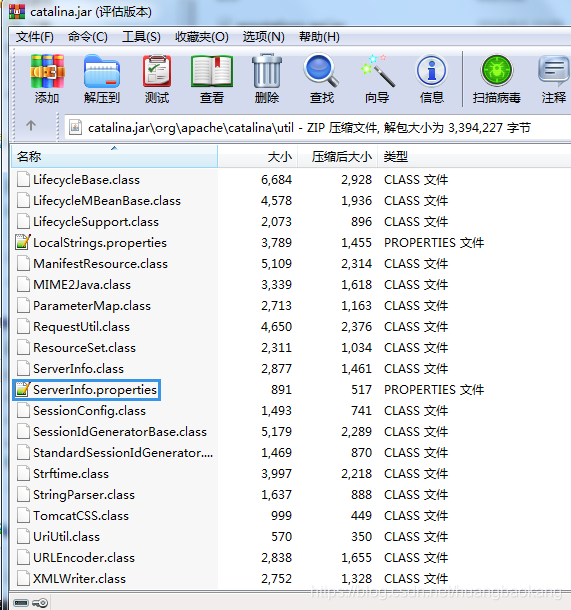
Task: Open the Commands (命令) menu
Action: [x=88, y=37]
